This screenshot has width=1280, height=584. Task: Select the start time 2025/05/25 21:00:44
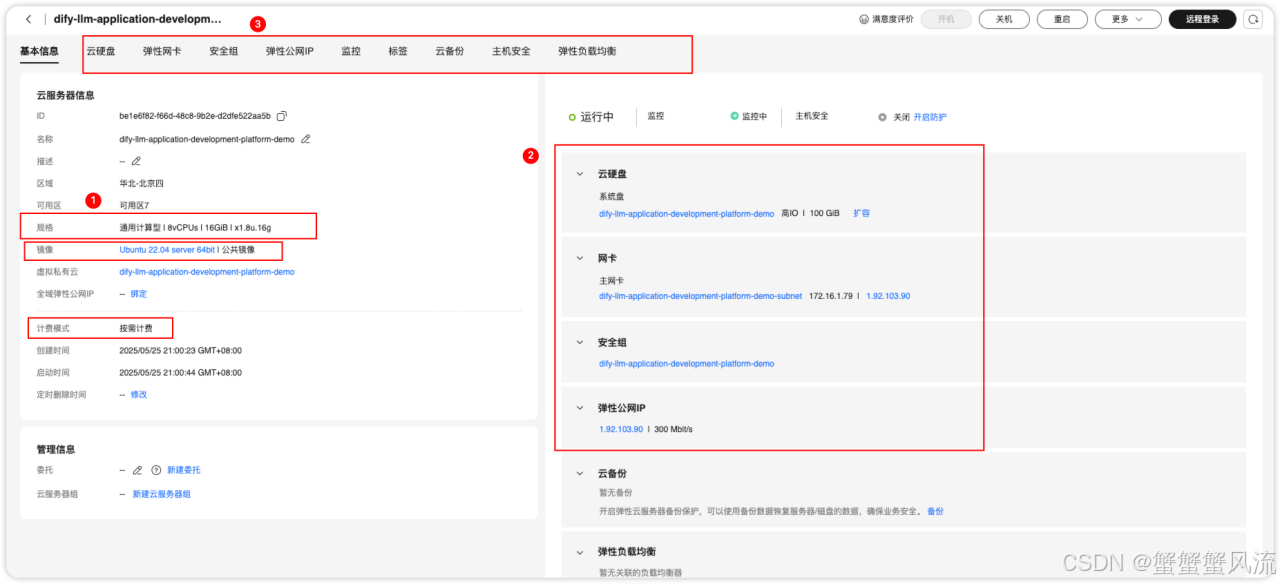point(180,372)
